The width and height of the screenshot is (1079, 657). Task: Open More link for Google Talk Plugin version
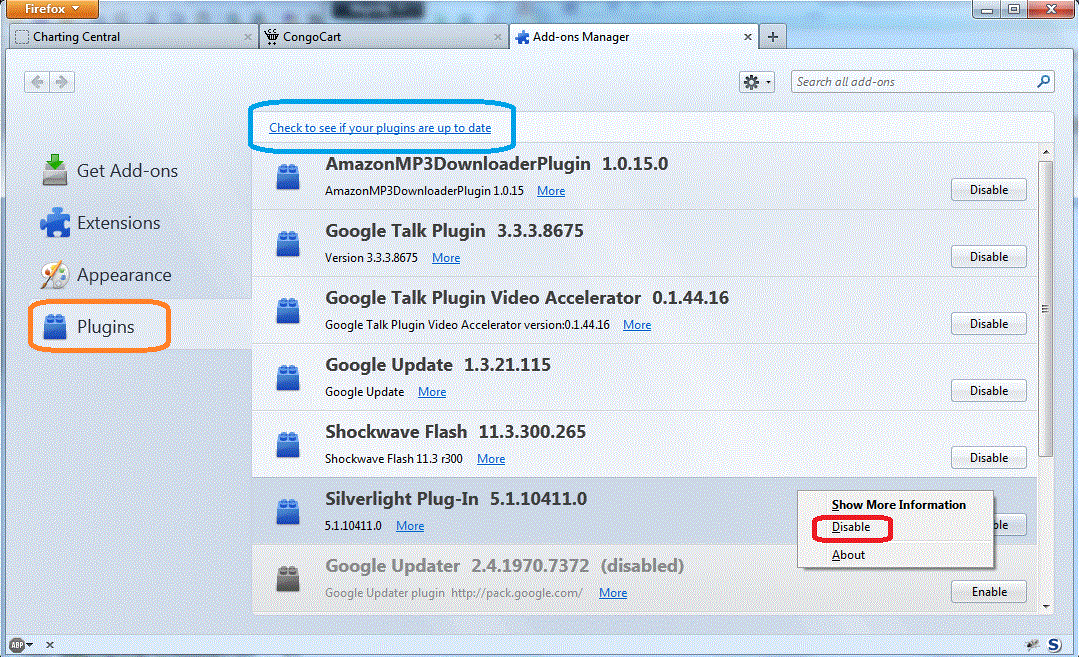pyautogui.click(x=446, y=258)
